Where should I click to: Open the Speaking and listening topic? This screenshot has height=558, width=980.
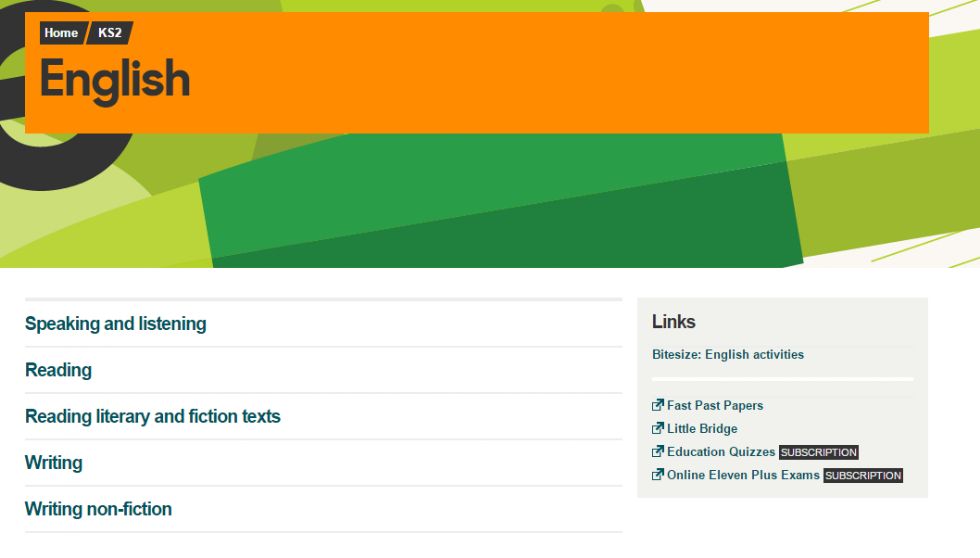click(x=116, y=324)
